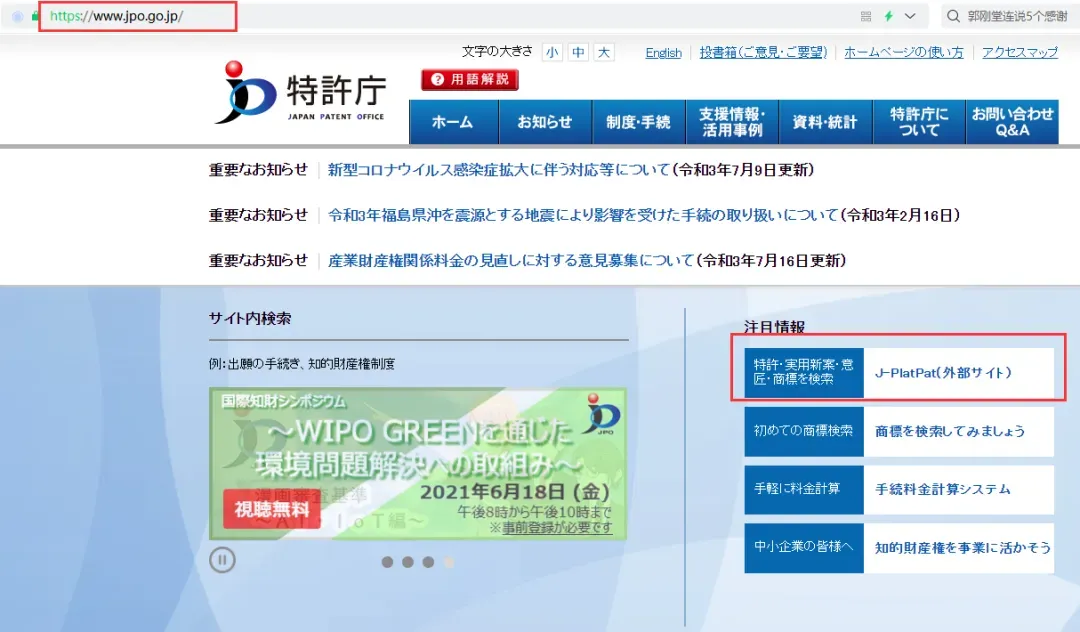Pause the banner slideshow
1080x632 pixels.
pyautogui.click(x=222, y=560)
